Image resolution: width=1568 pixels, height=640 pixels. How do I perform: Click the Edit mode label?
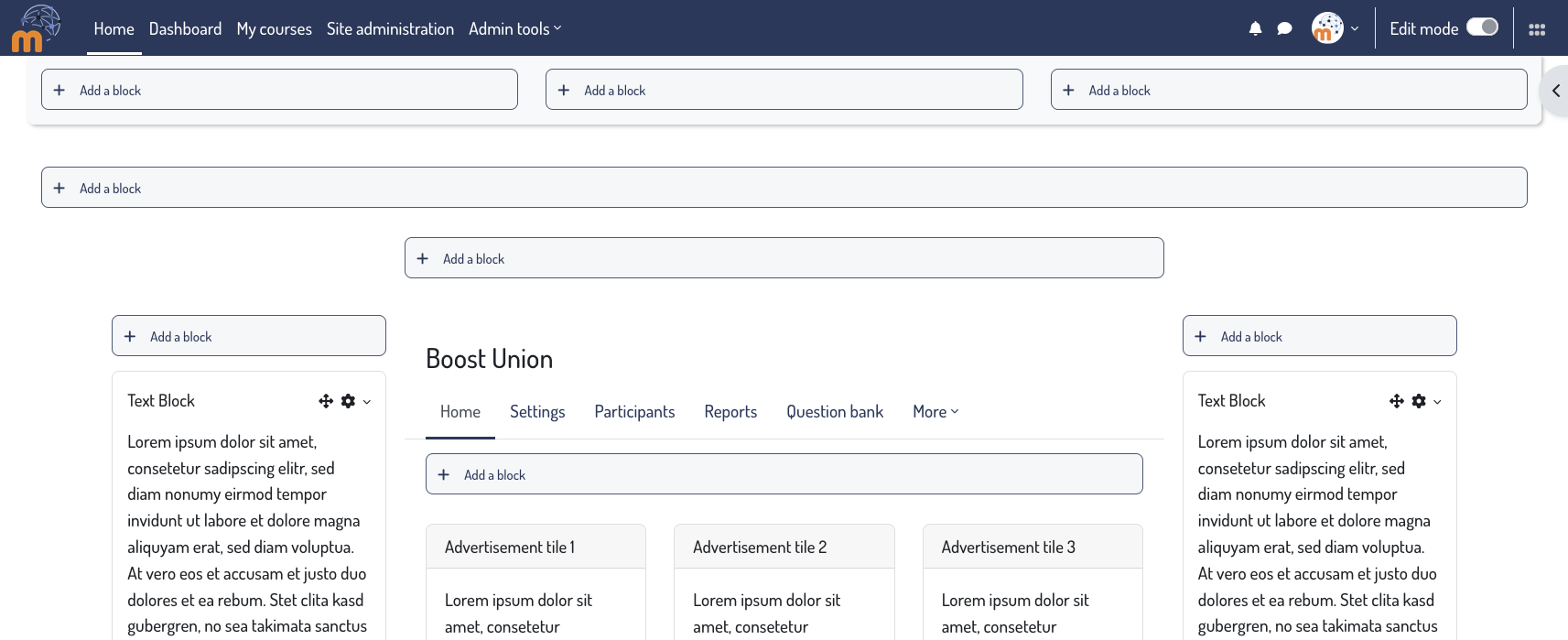click(x=1423, y=29)
